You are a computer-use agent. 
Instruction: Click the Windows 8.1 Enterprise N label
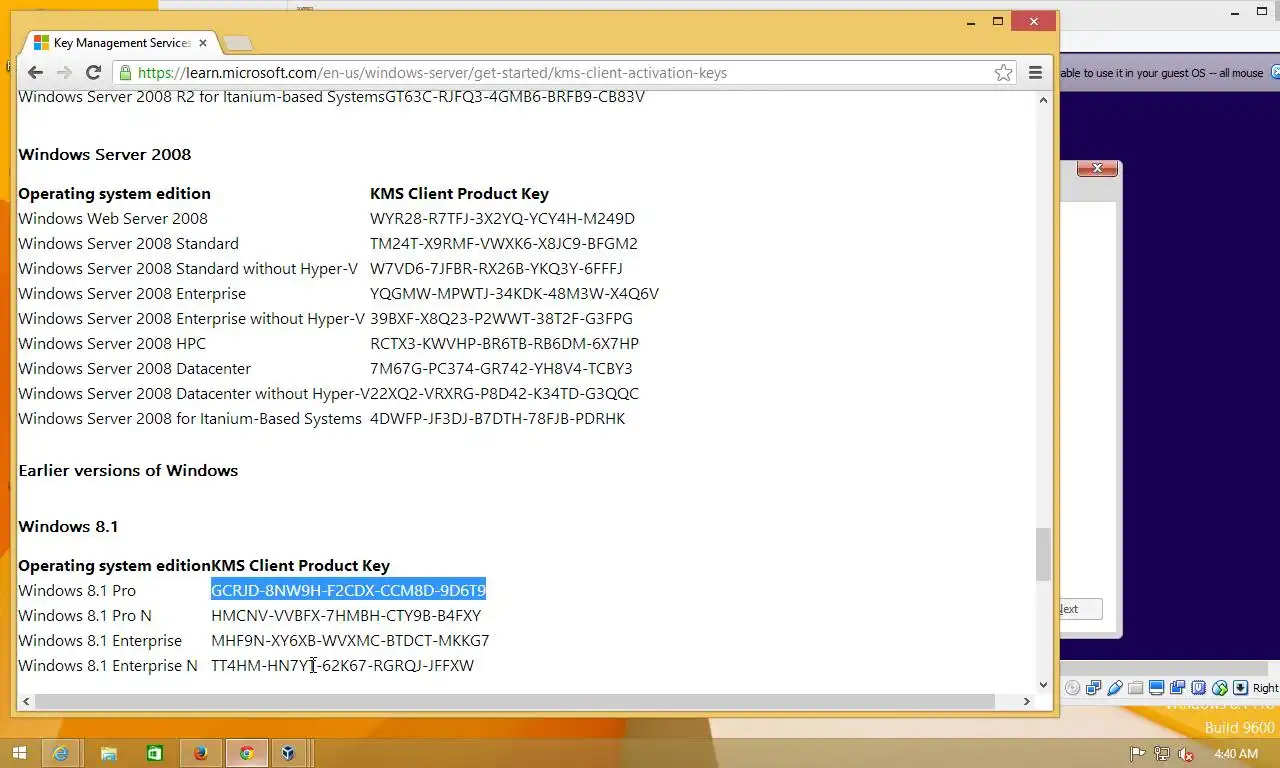coord(108,665)
